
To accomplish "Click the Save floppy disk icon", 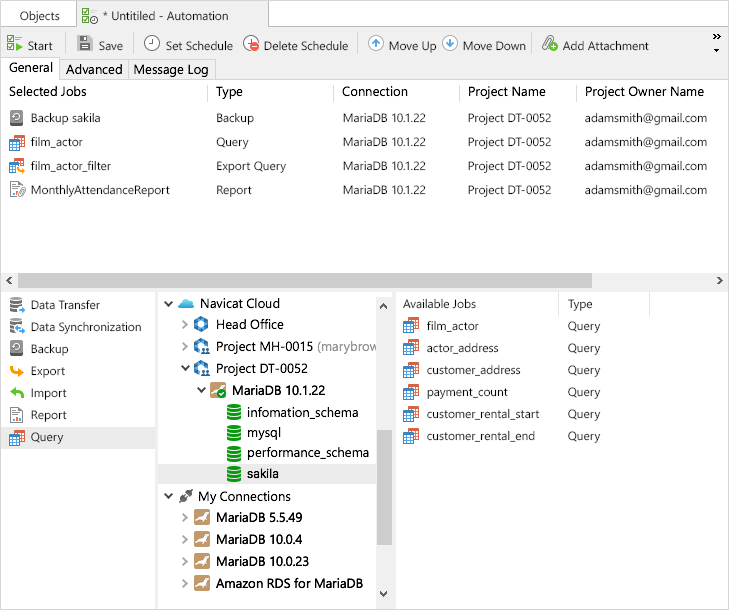I will [85, 43].
